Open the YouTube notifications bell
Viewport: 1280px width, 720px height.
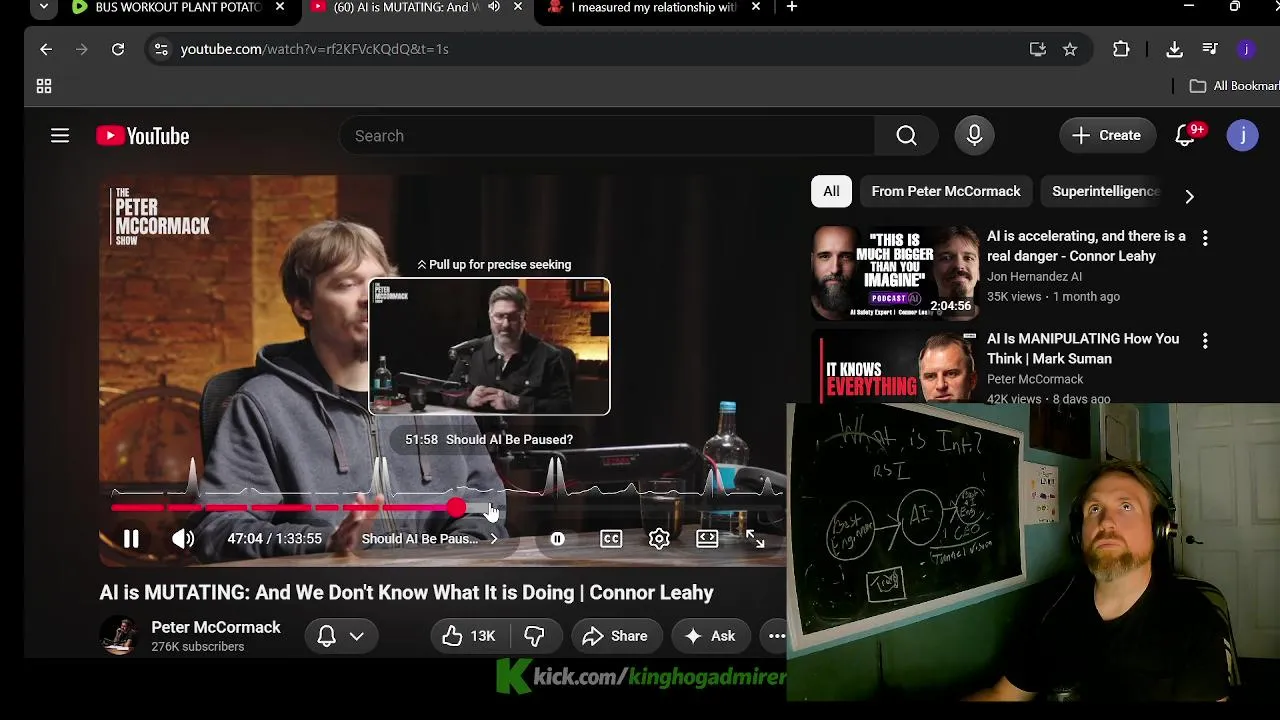point(1185,136)
